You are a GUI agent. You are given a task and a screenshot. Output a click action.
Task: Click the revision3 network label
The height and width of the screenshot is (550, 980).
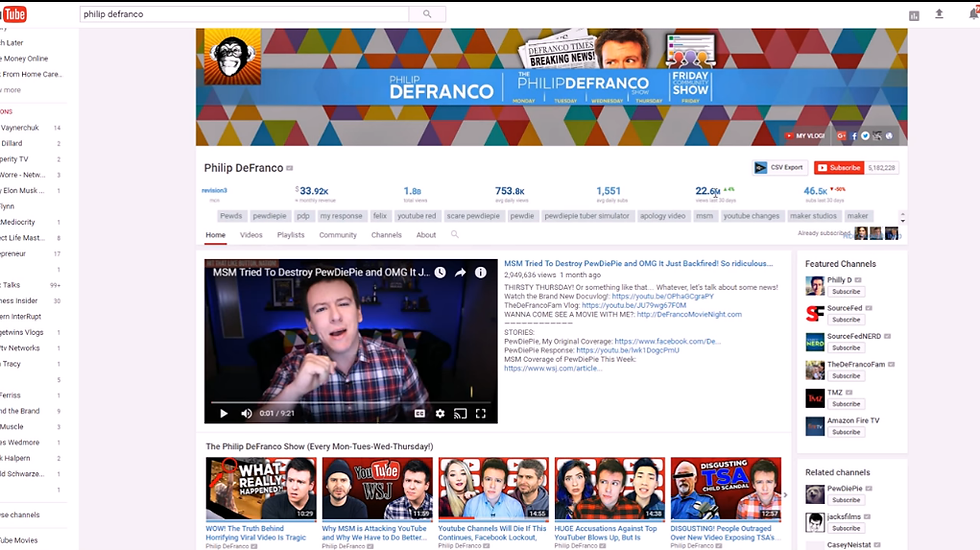click(214, 191)
